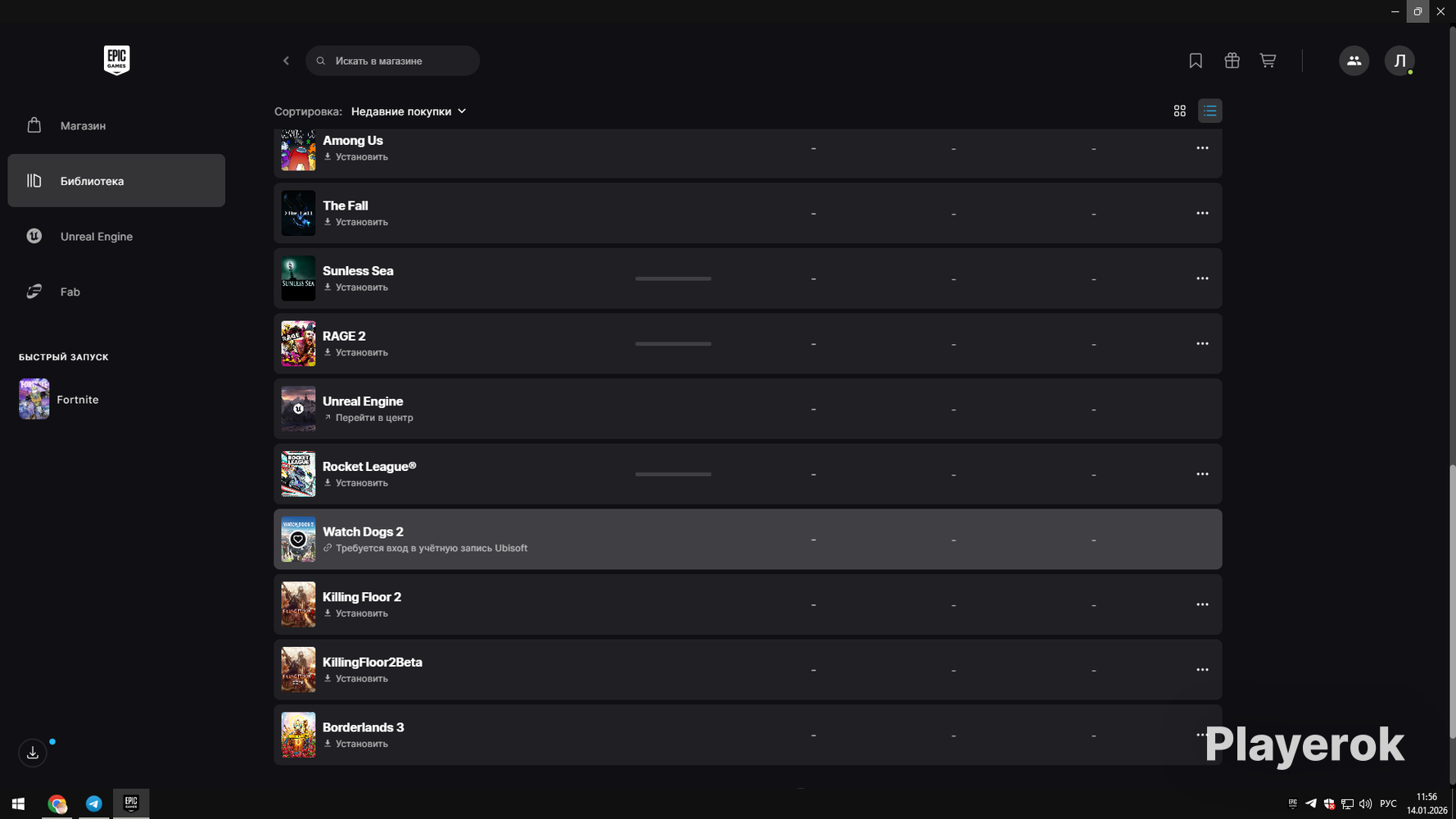
Task: Install Among Us via Установить
Action: tap(356, 157)
